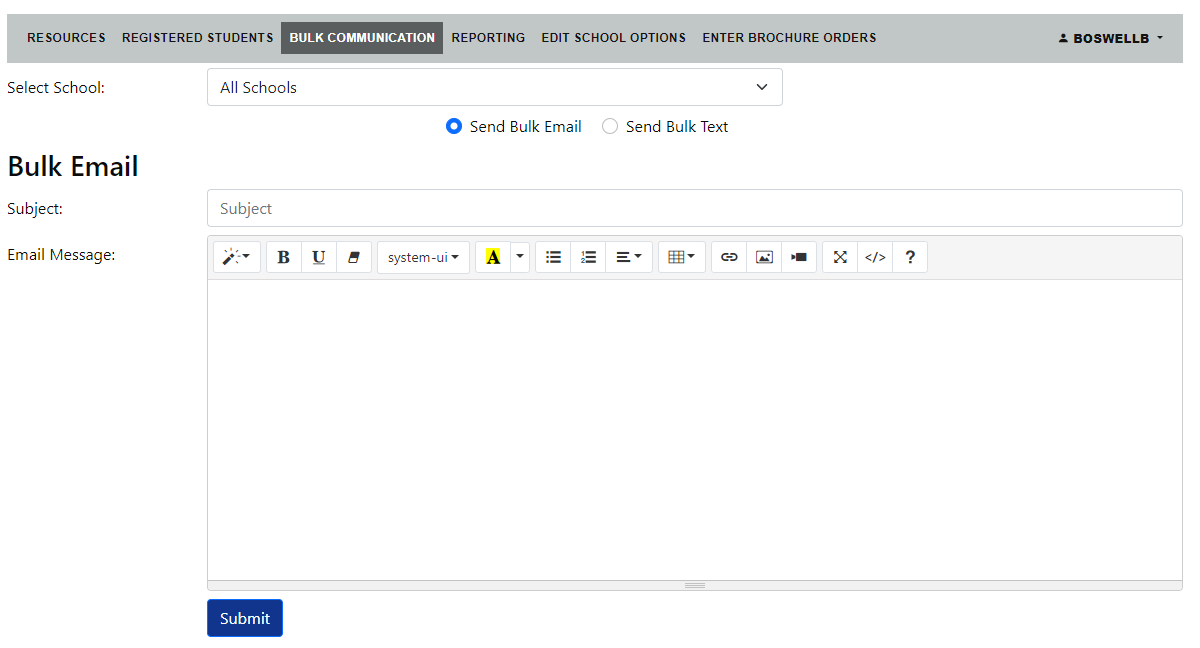
Task: Toggle bold formatting in the editor
Action: [x=284, y=257]
